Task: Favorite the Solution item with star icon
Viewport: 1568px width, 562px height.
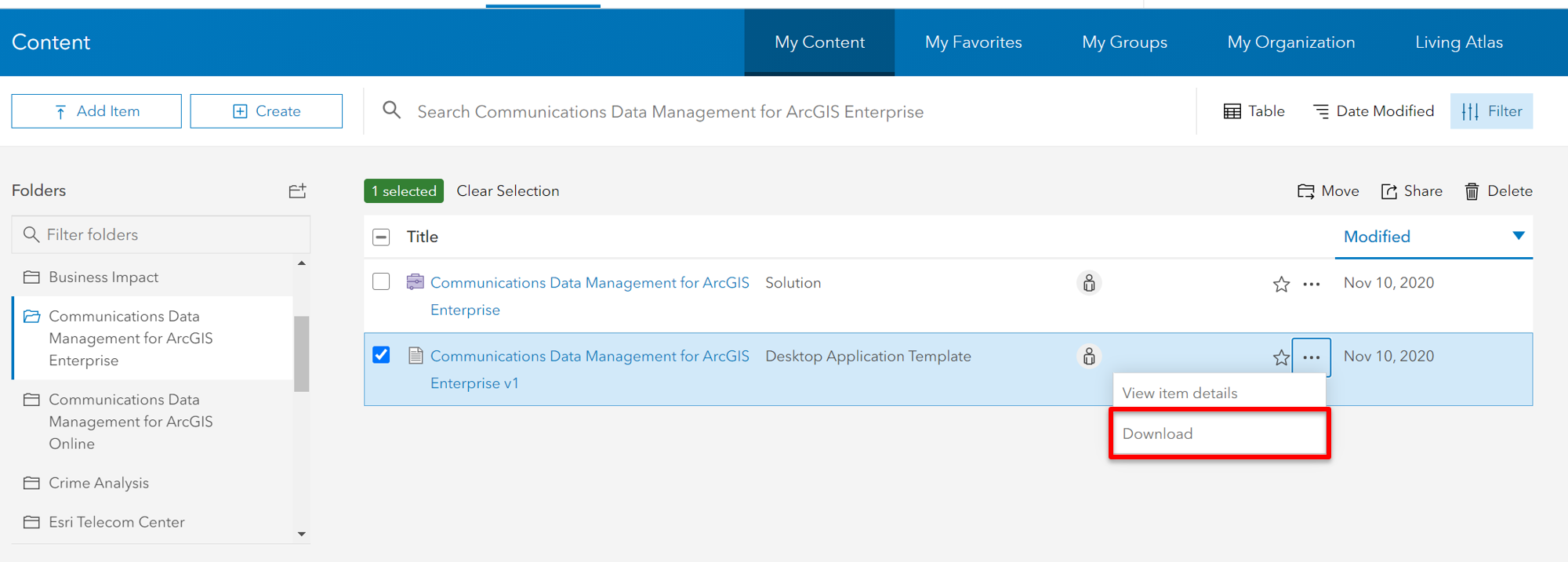Action: click(x=1281, y=284)
